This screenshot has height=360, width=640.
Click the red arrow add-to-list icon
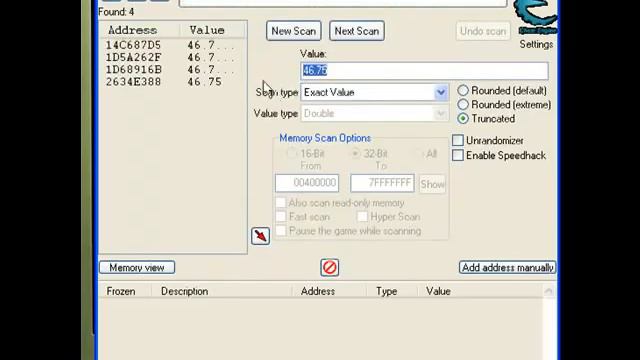tap(260, 236)
